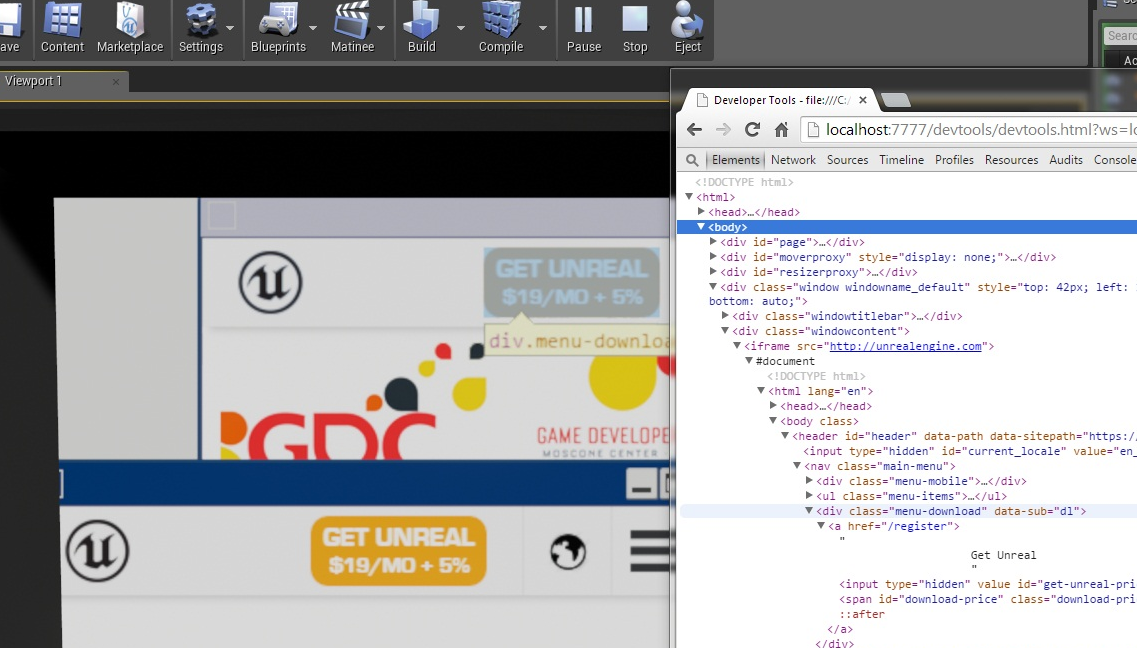The width and height of the screenshot is (1137, 649).
Task: Expand the div id="moverproxy" node
Action: coord(713,257)
